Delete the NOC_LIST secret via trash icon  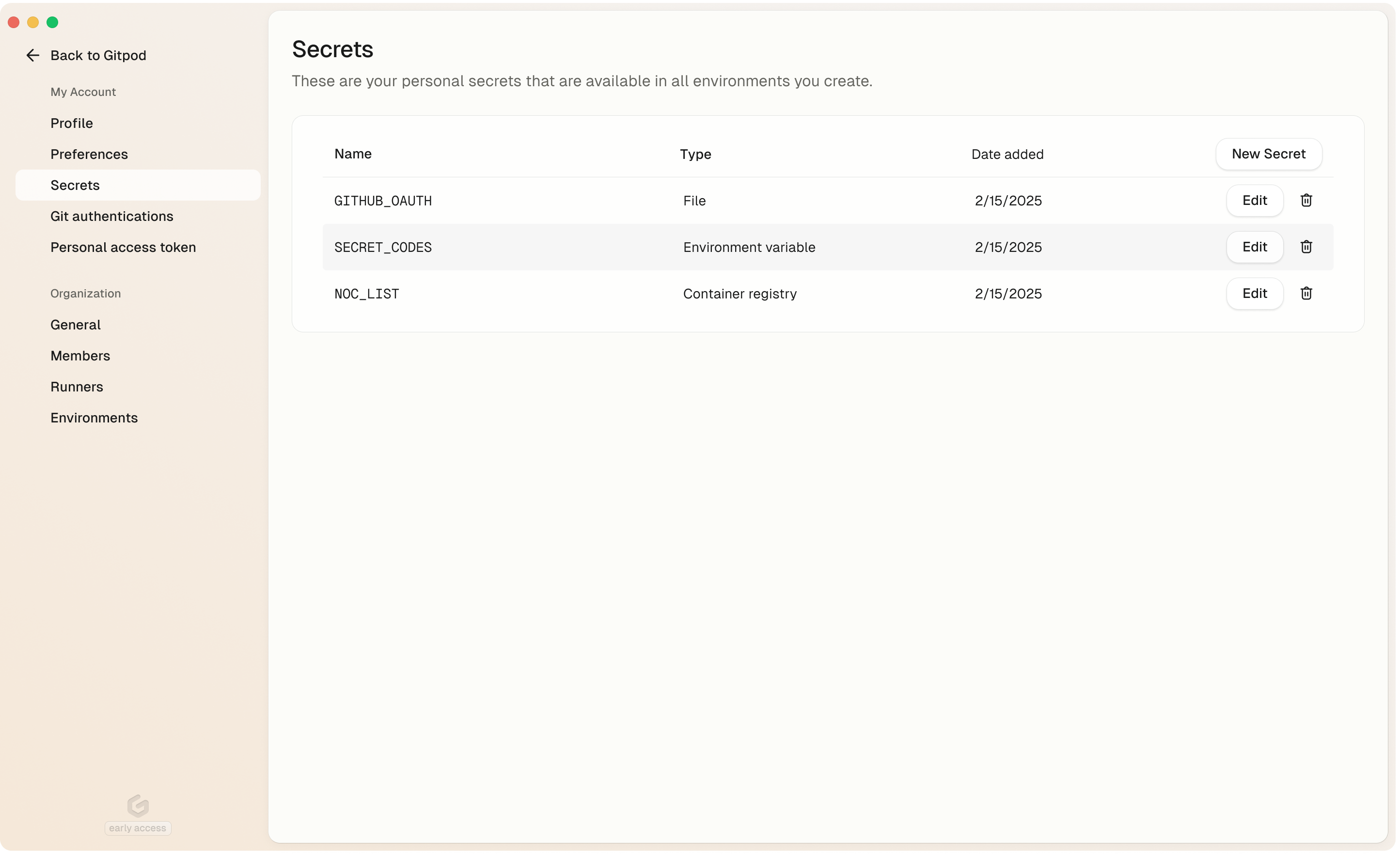[x=1306, y=294]
